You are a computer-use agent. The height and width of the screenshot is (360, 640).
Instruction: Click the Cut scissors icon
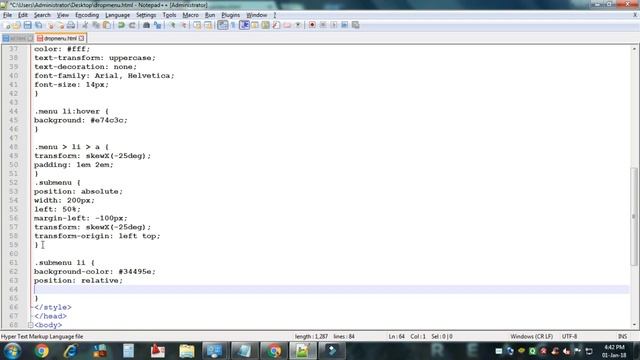point(85,25)
